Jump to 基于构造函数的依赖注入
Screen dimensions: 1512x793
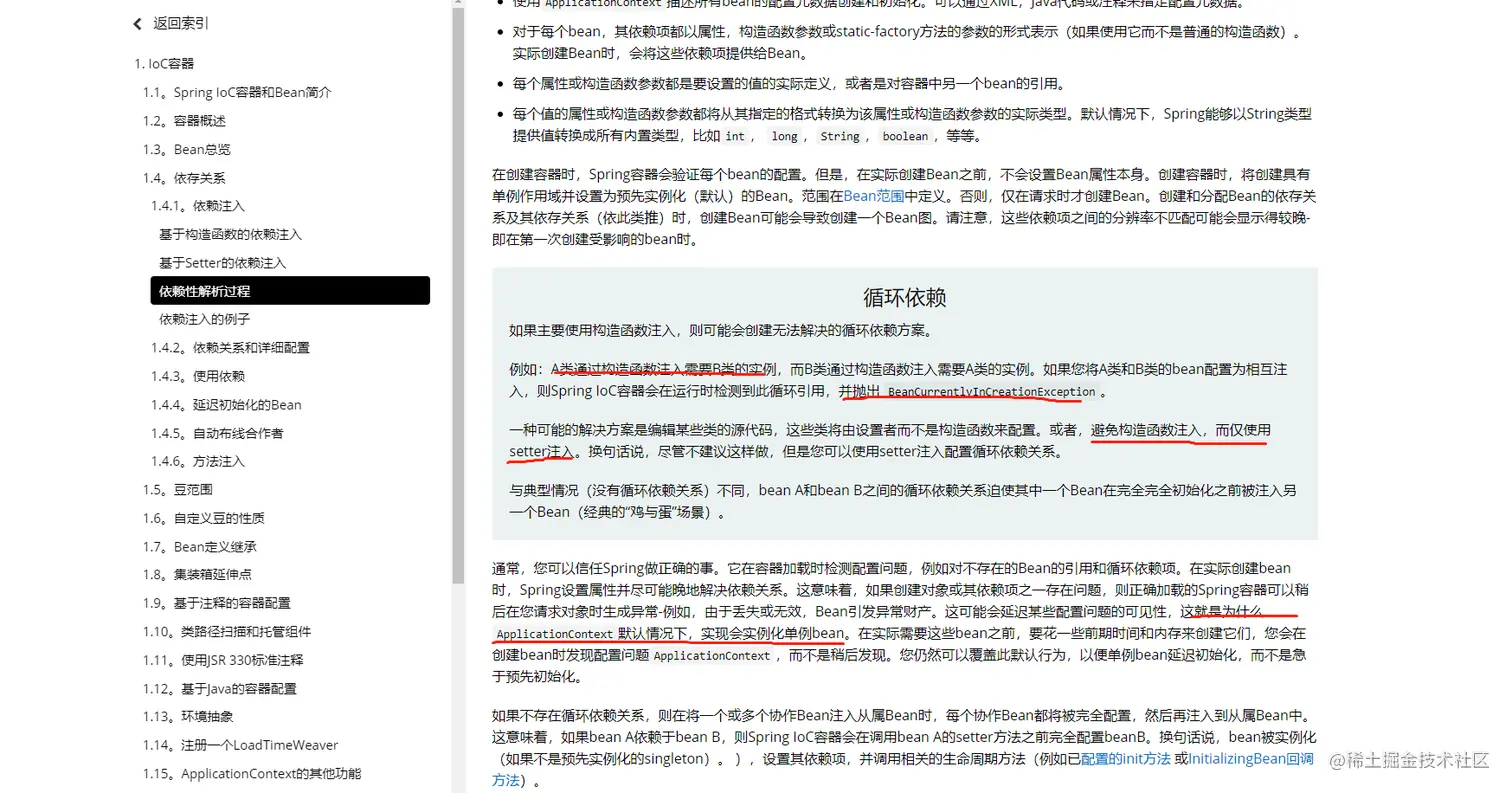pyautogui.click(x=230, y=235)
